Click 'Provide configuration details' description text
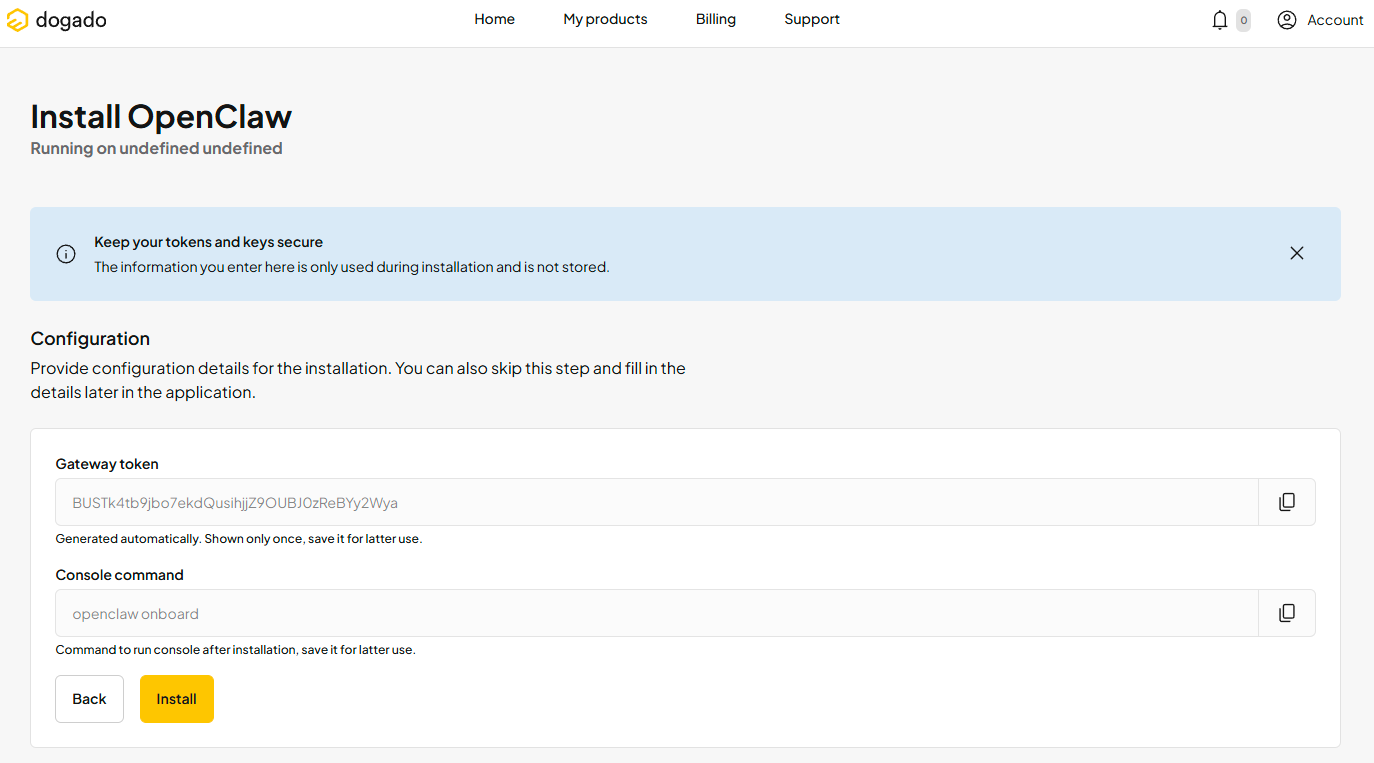This screenshot has height=763, width=1374. coord(358,380)
